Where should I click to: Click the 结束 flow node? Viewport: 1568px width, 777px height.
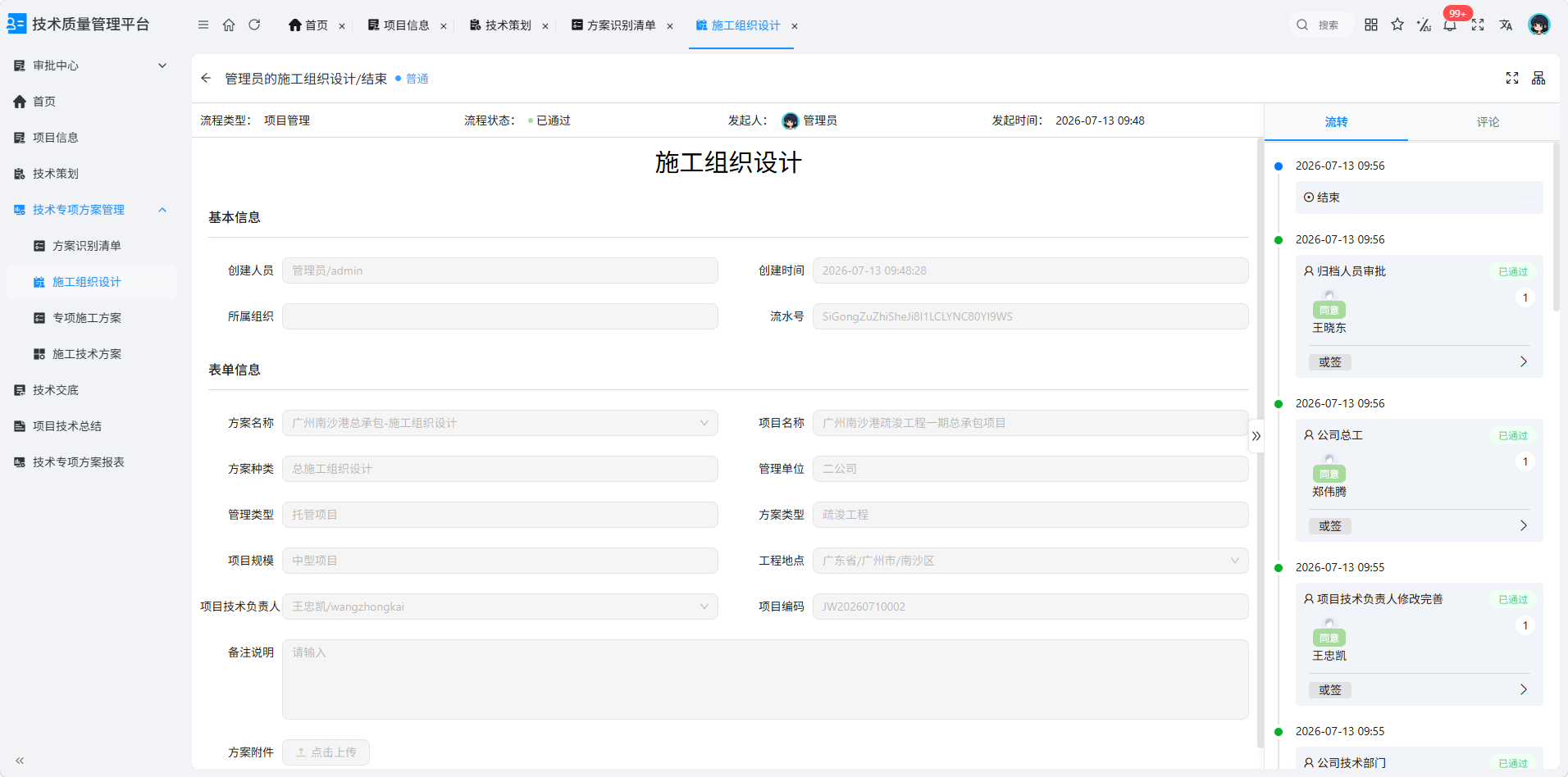(1419, 198)
